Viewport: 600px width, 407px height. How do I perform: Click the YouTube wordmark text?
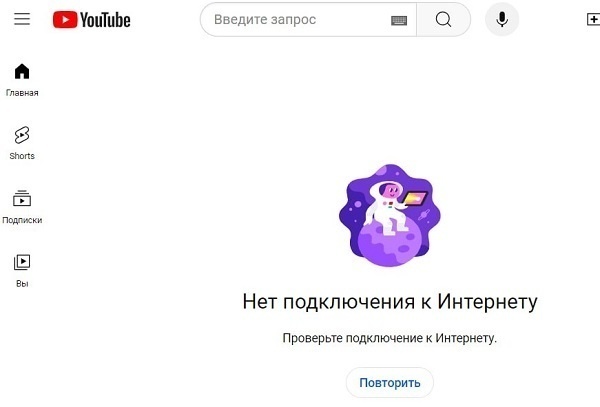click(105, 20)
